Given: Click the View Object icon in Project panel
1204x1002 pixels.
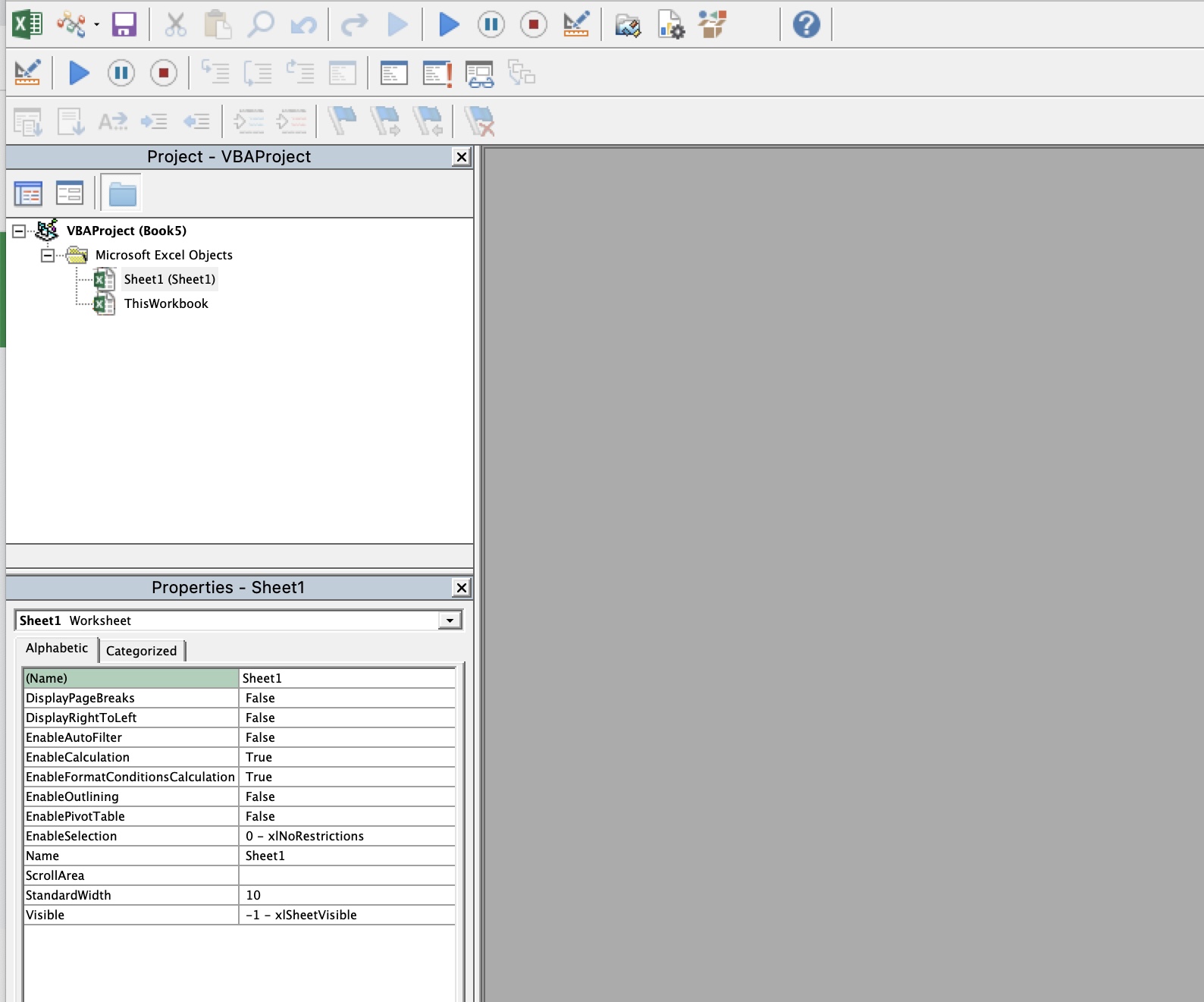Looking at the screenshot, I should pos(70,193).
